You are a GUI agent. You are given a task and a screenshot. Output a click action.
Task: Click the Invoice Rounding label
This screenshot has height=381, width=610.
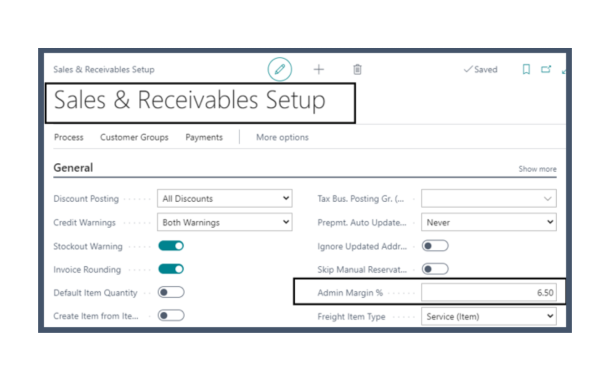[87, 269]
